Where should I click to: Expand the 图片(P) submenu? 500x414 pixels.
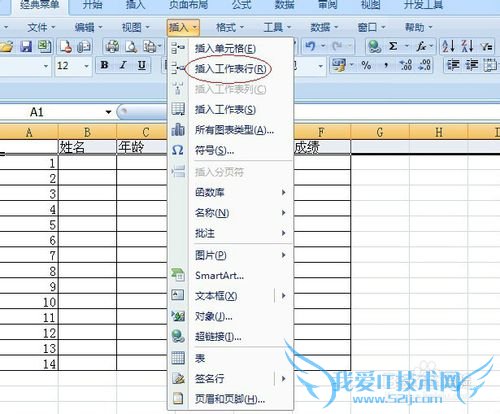tap(231, 255)
